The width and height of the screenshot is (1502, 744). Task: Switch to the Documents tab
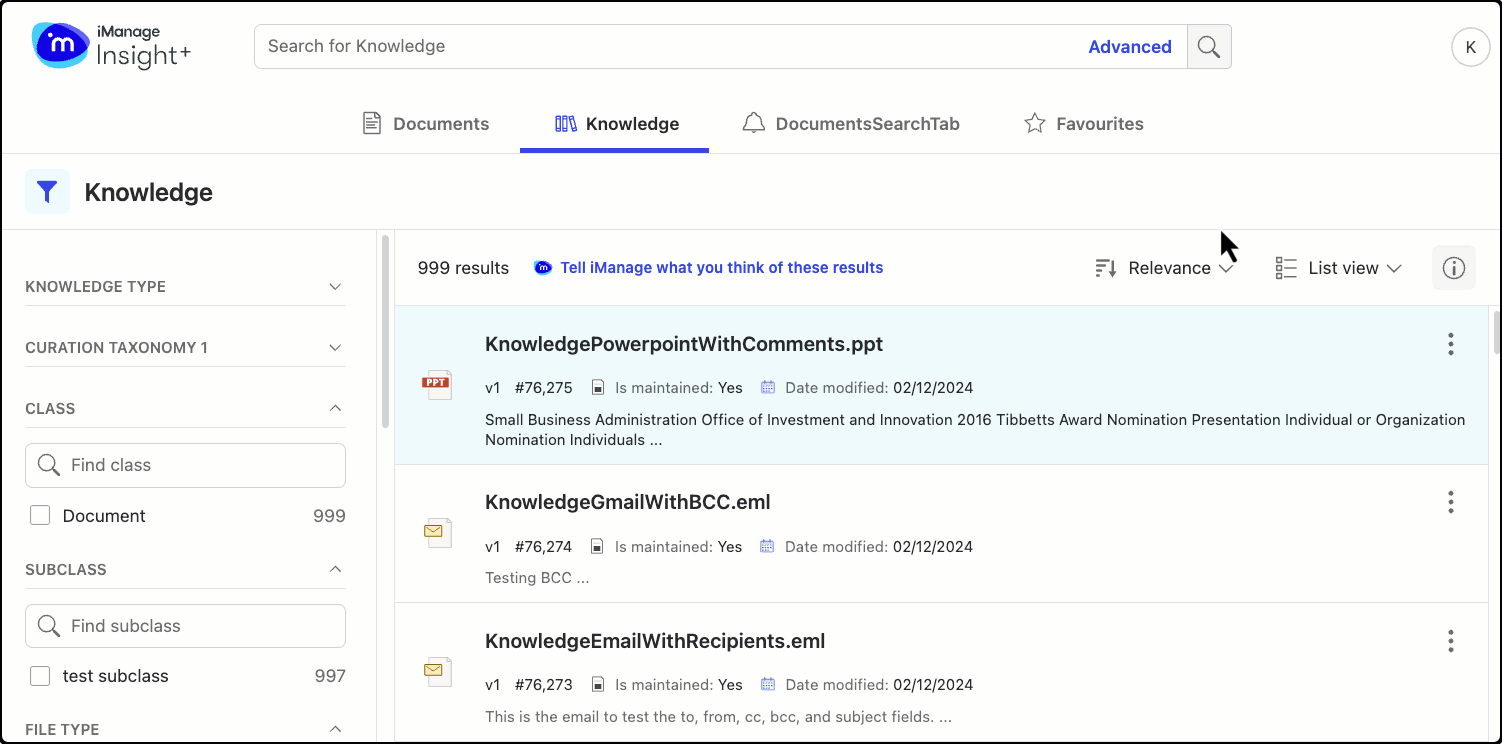click(426, 124)
